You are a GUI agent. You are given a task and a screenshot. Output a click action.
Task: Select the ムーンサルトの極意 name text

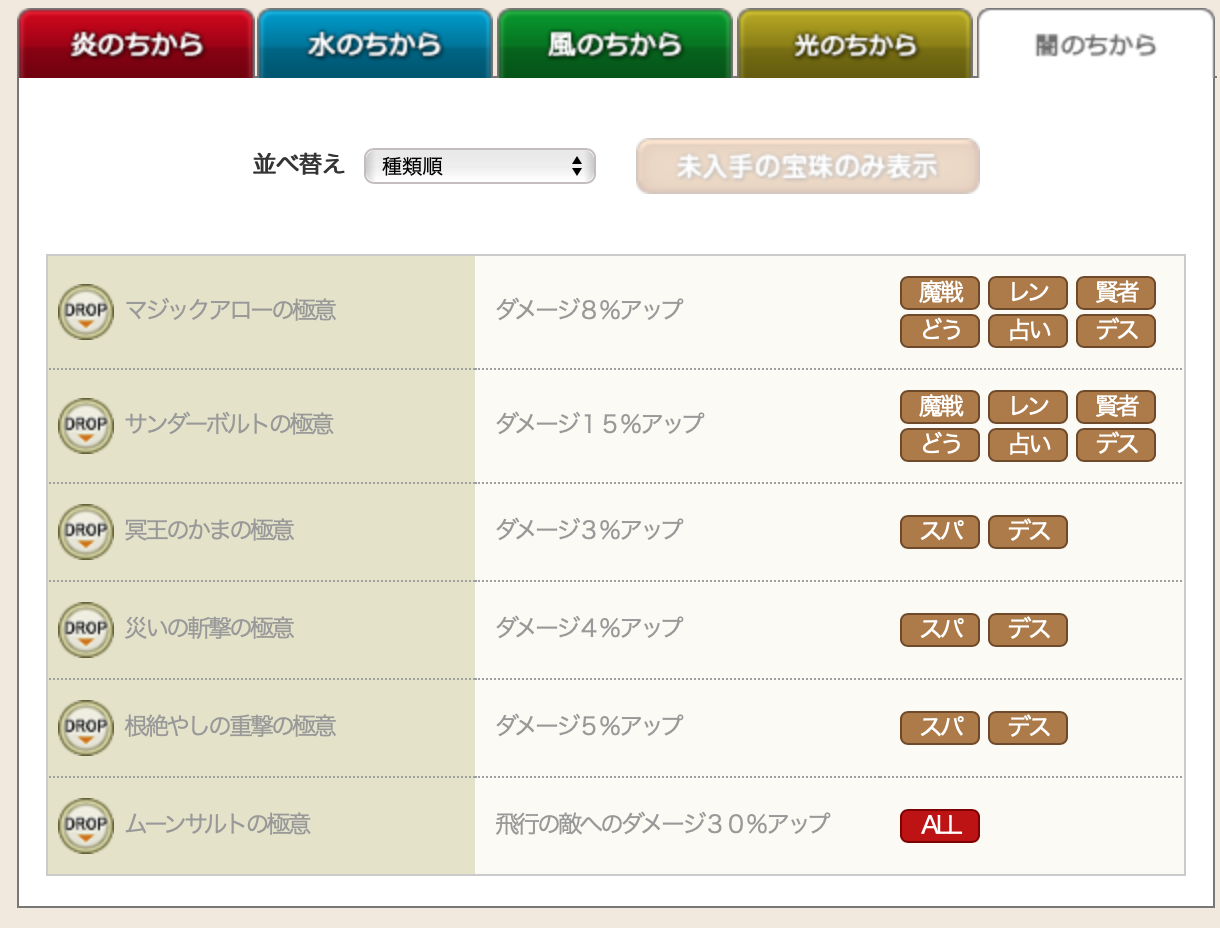click(218, 824)
